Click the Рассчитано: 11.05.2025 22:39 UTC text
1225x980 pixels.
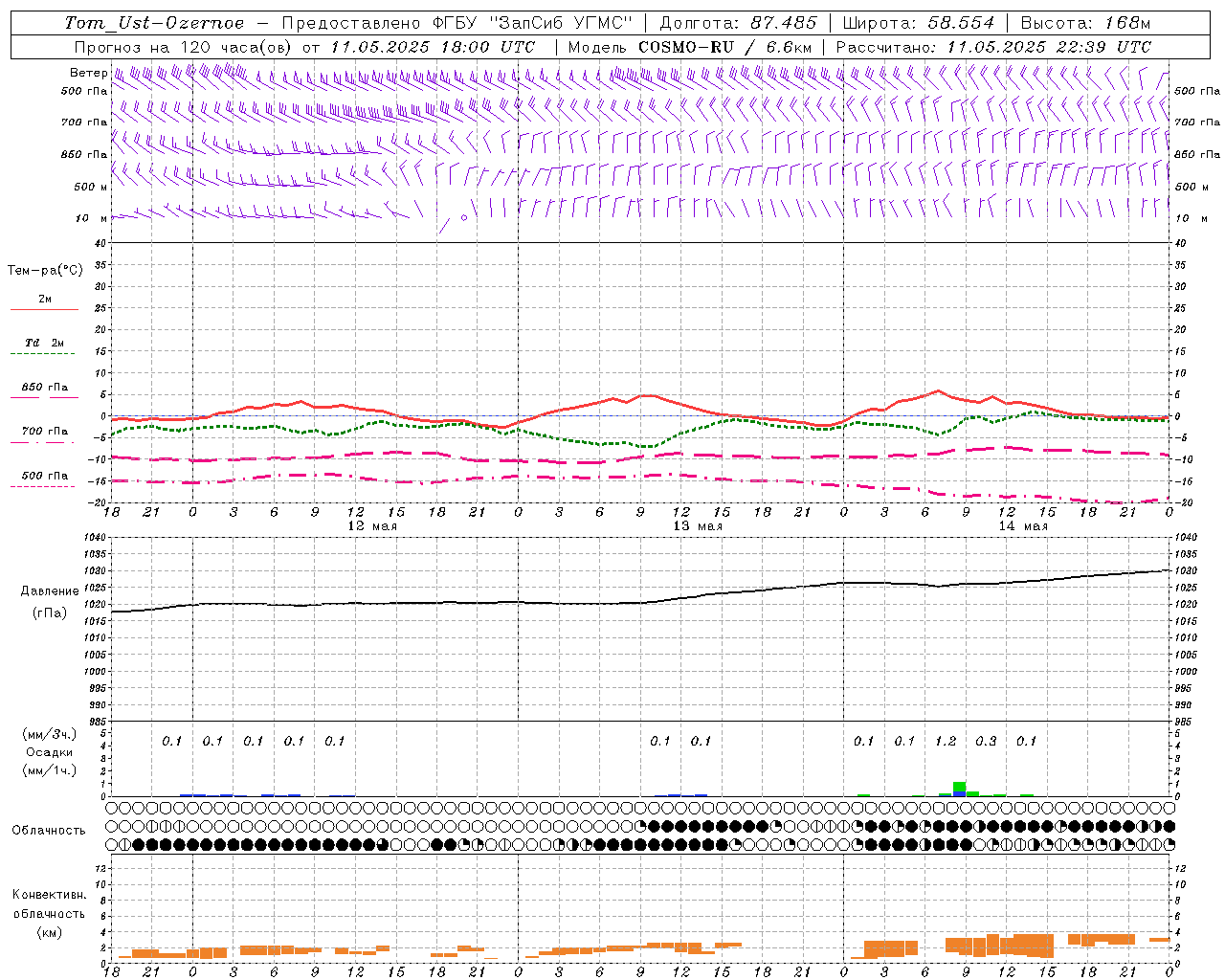tap(993, 47)
